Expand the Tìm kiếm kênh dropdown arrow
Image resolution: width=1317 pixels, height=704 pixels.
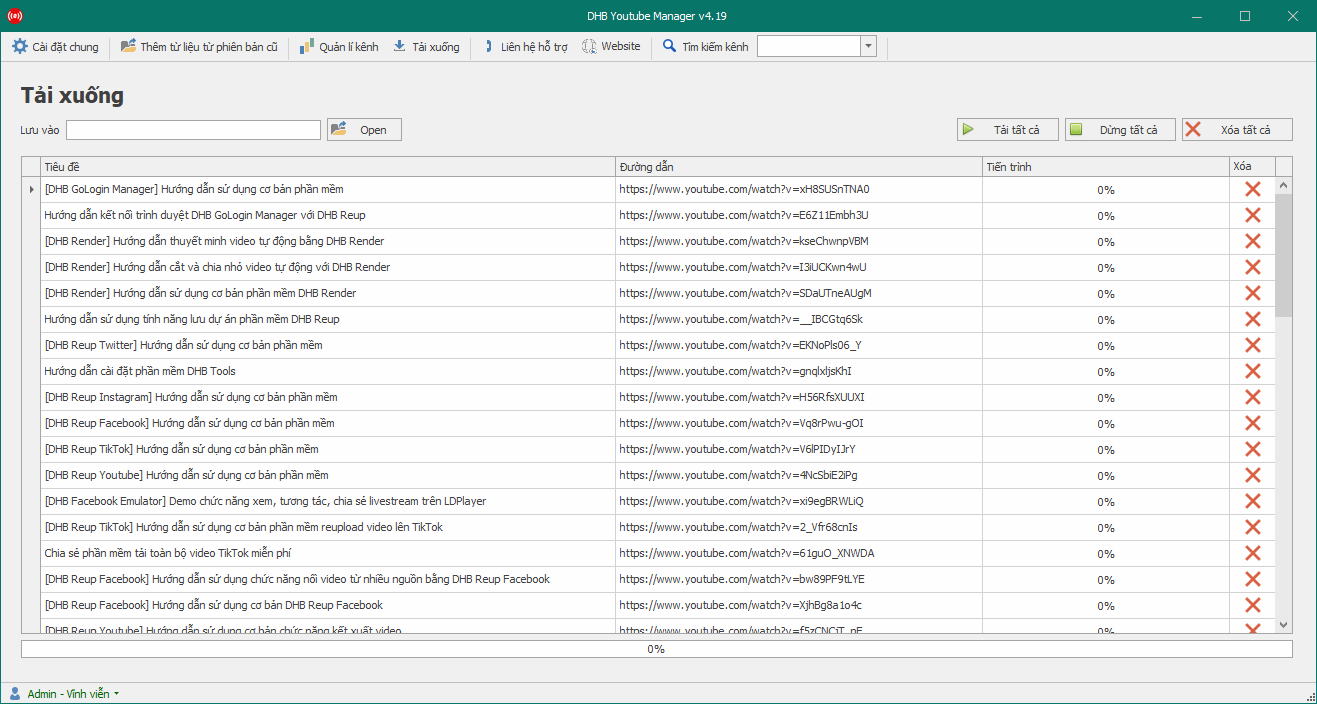click(868, 46)
